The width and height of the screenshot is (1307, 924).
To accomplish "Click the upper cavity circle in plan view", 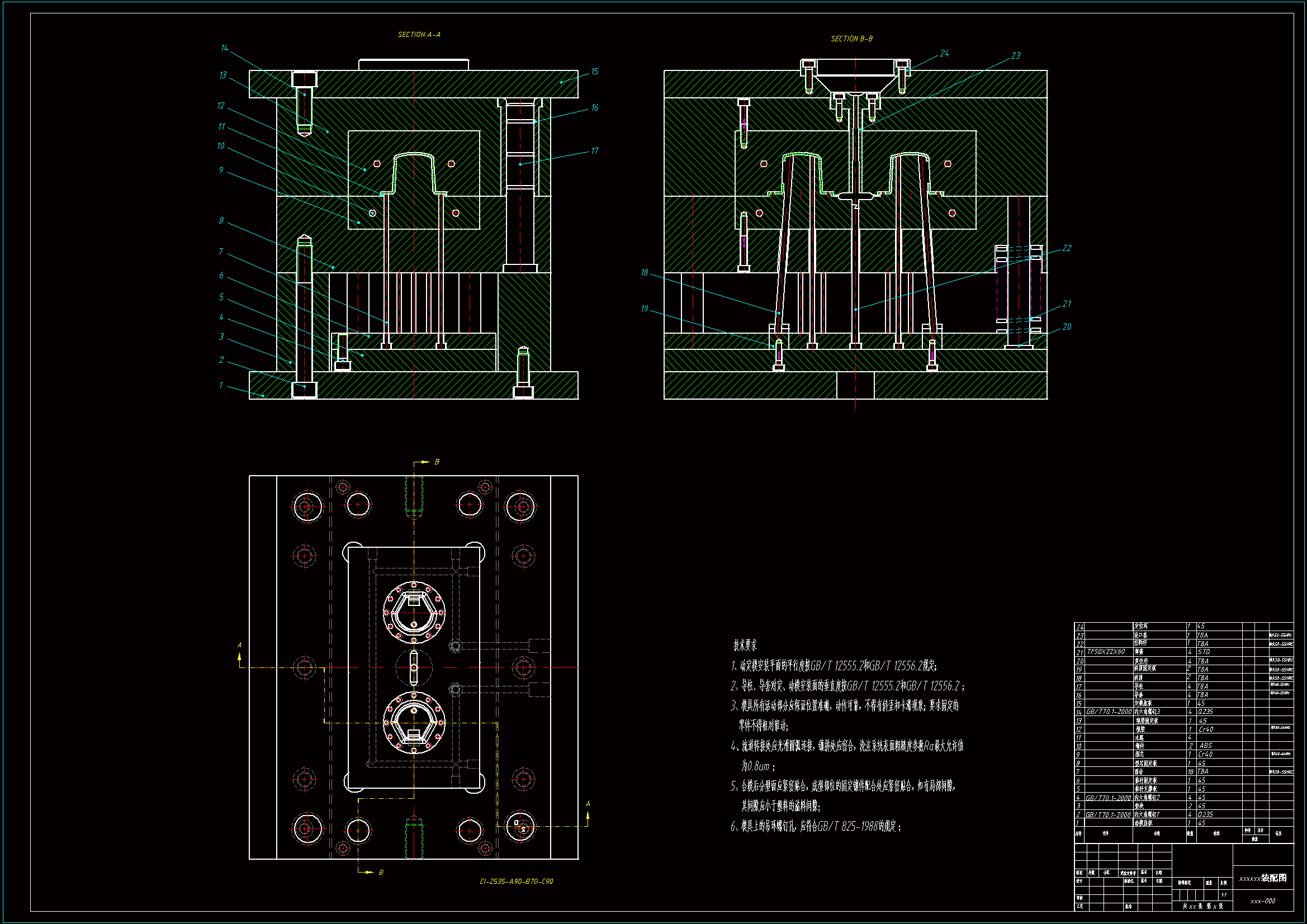I will tap(414, 613).
